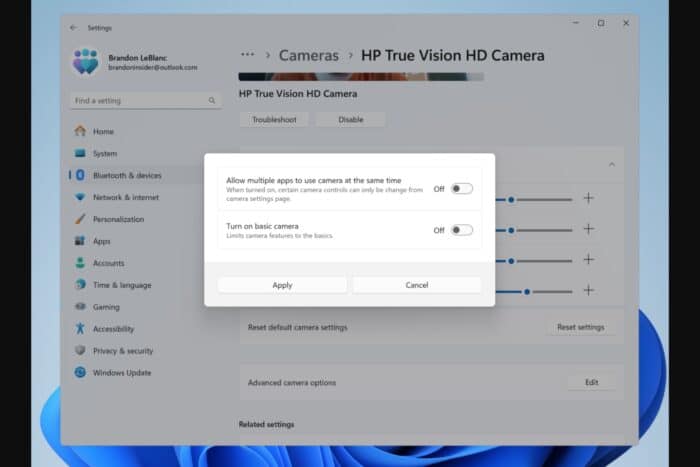The width and height of the screenshot is (700, 467).
Task: Click the first camera slider handle
Action: coord(511,200)
